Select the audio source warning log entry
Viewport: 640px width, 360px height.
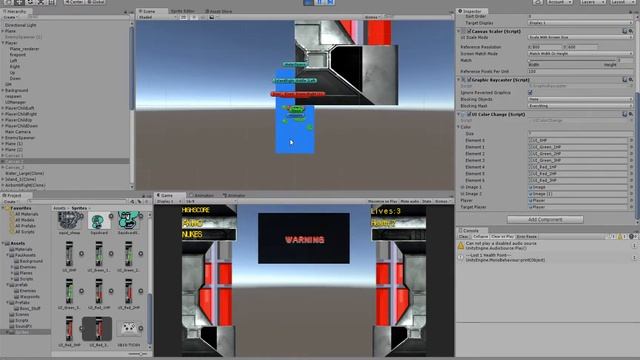[547, 246]
